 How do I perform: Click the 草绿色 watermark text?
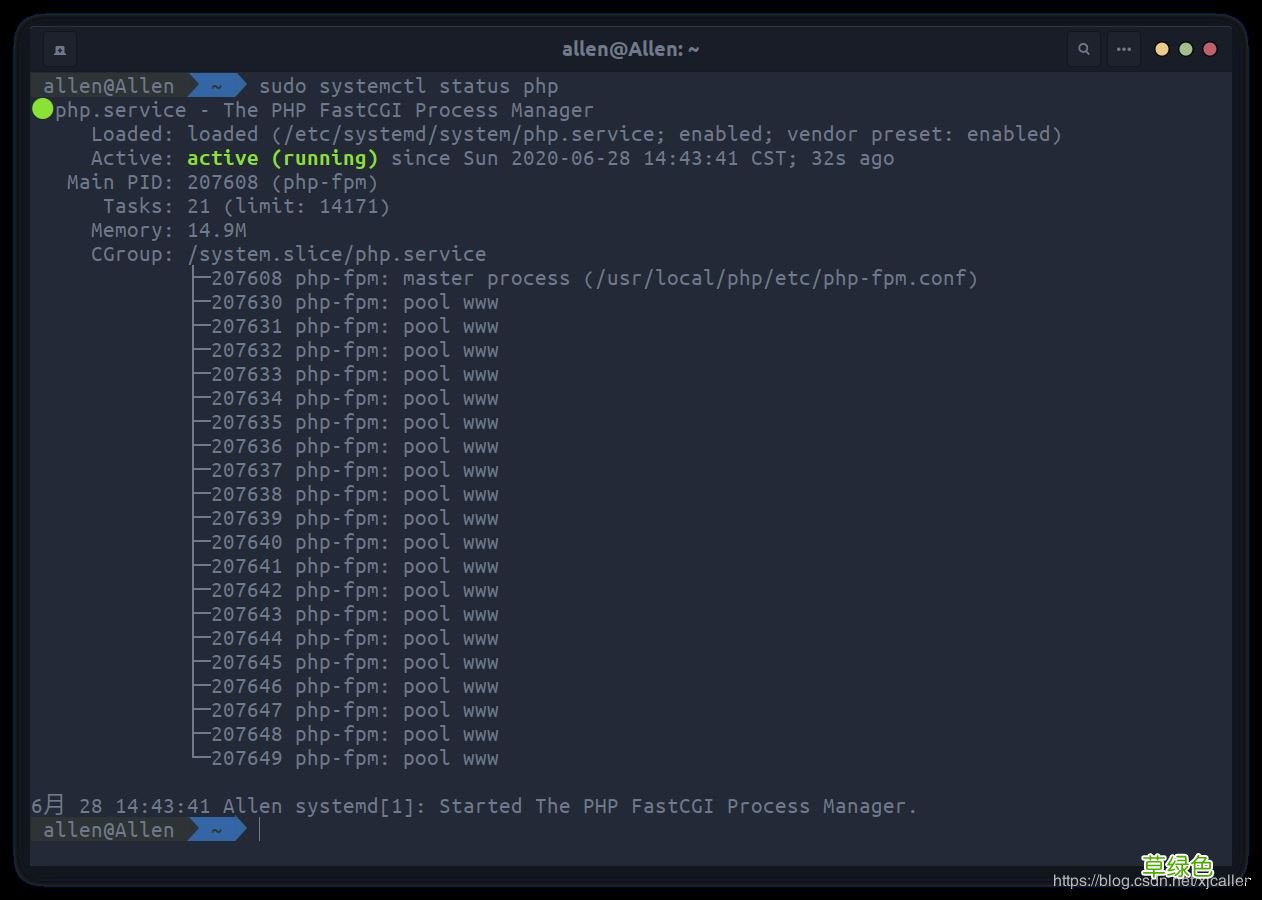(x=1178, y=864)
